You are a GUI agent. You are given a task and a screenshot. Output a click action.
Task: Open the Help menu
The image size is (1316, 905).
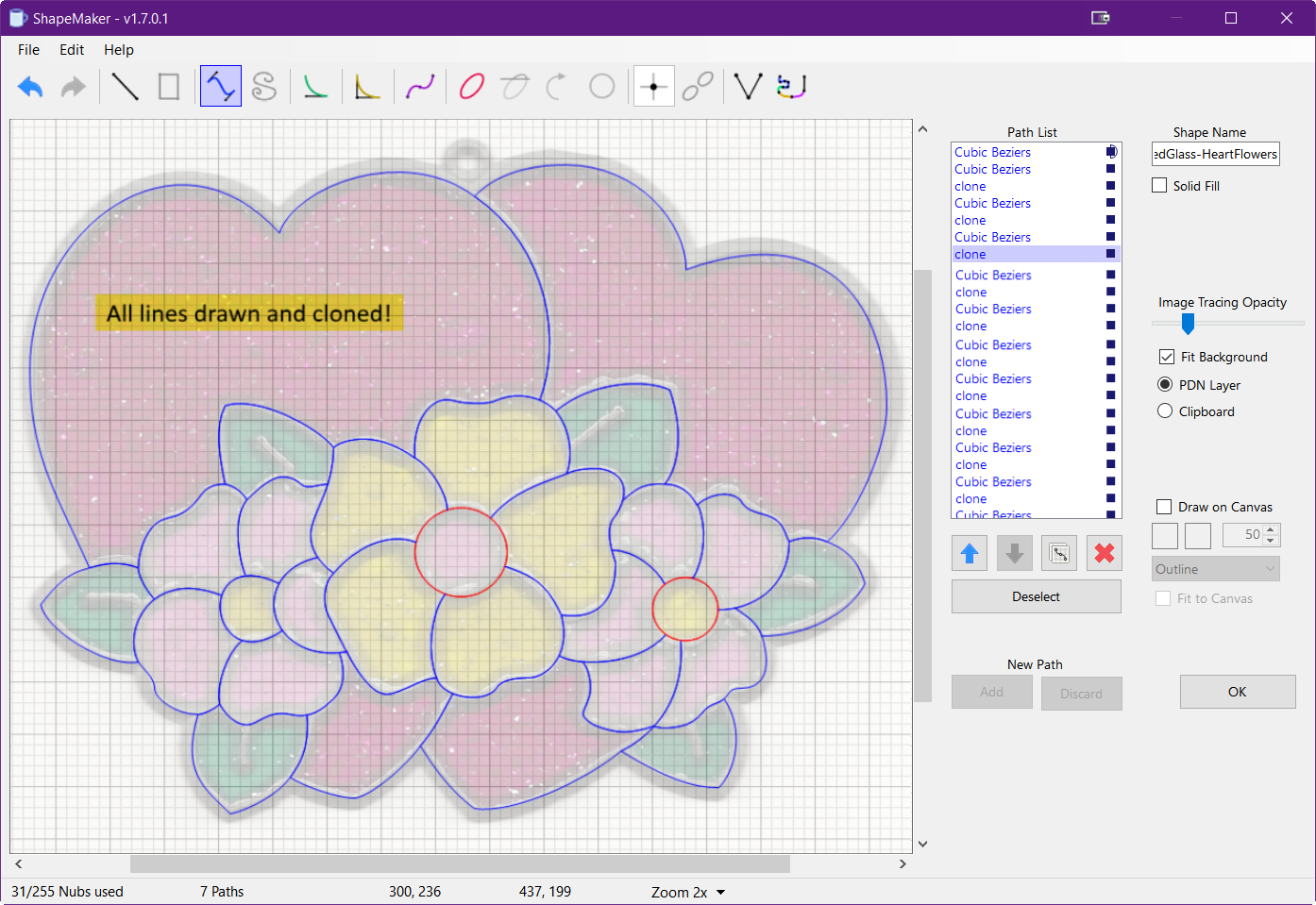pyautogui.click(x=119, y=49)
